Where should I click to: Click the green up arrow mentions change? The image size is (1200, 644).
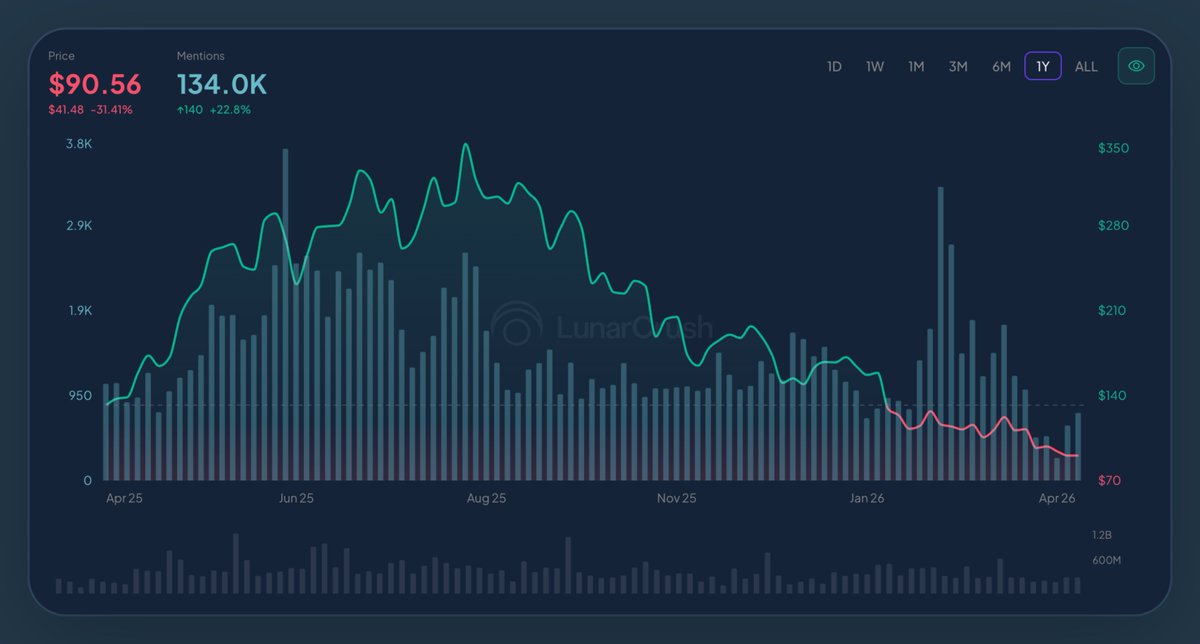pos(181,109)
